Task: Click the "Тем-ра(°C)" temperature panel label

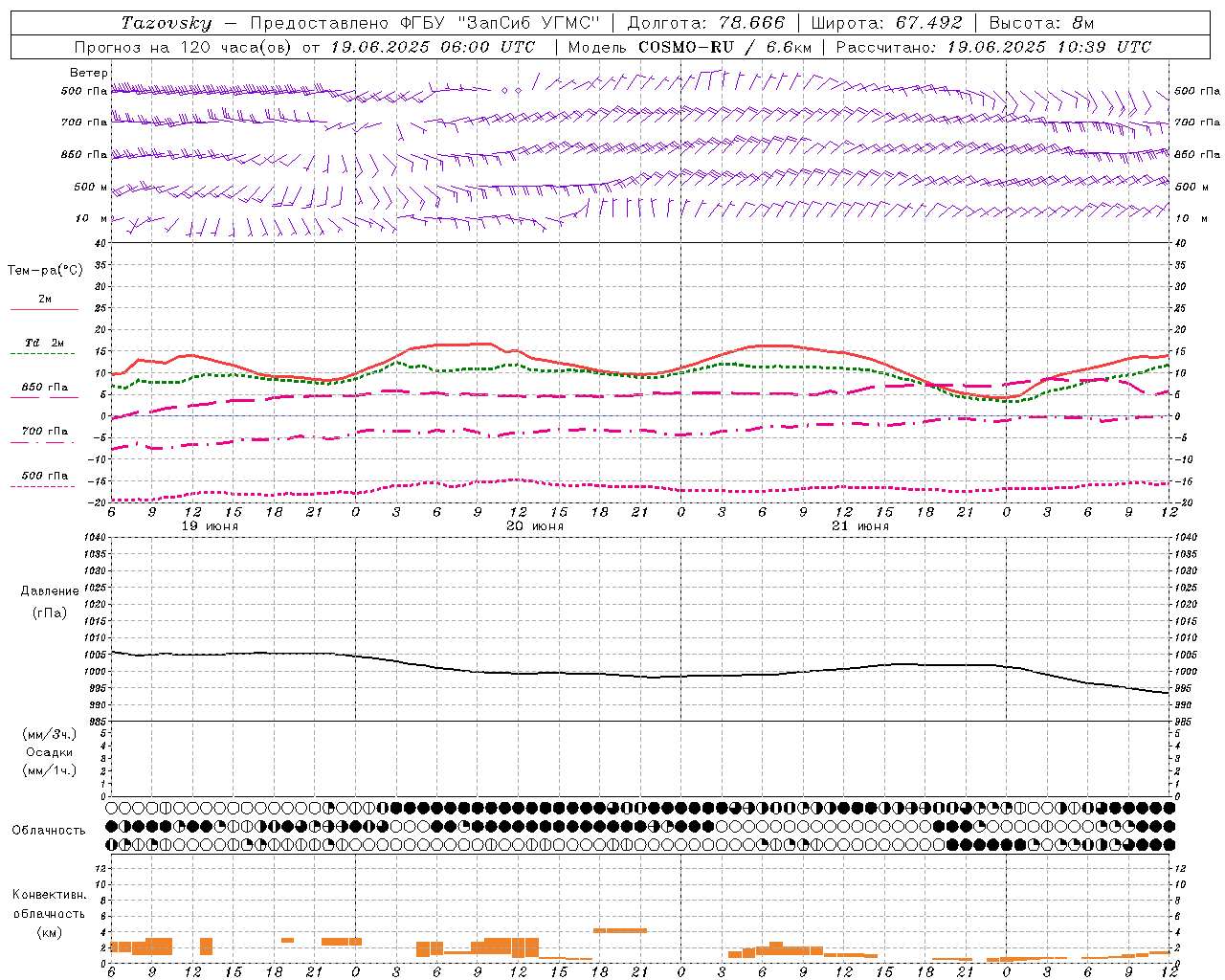Action: [x=45, y=271]
